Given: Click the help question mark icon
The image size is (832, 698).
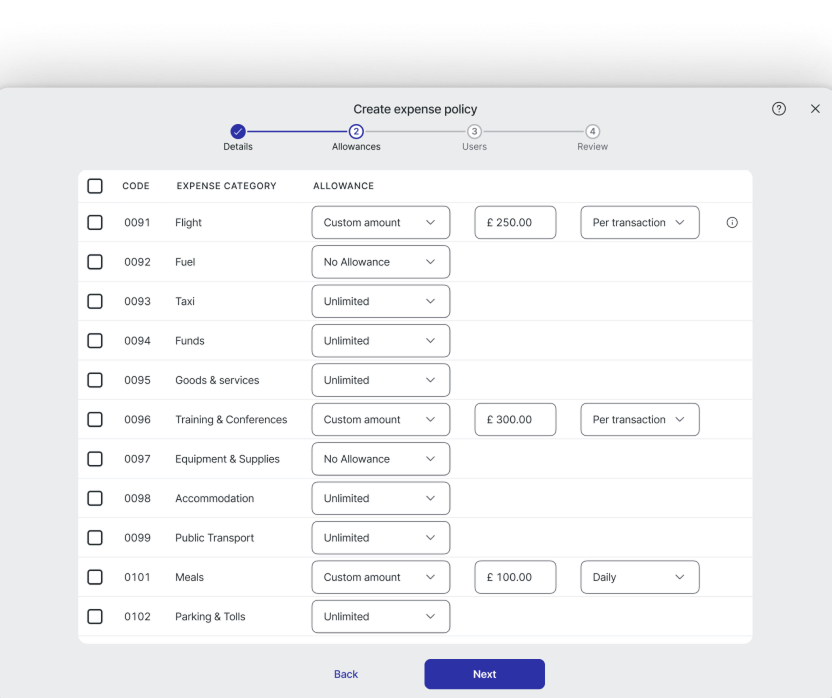Looking at the screenshot, I should tap(779, 109).
